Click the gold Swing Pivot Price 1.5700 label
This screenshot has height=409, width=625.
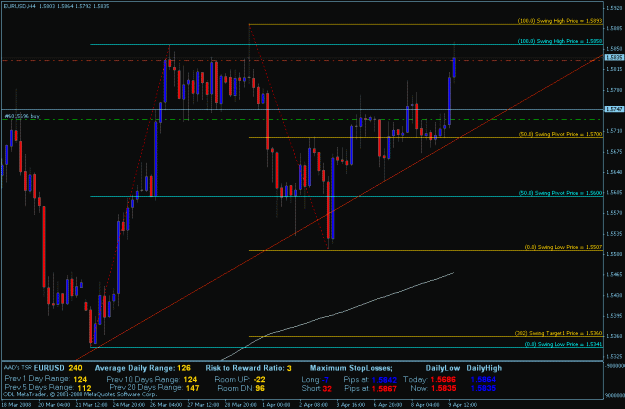(x=560, y=134)
